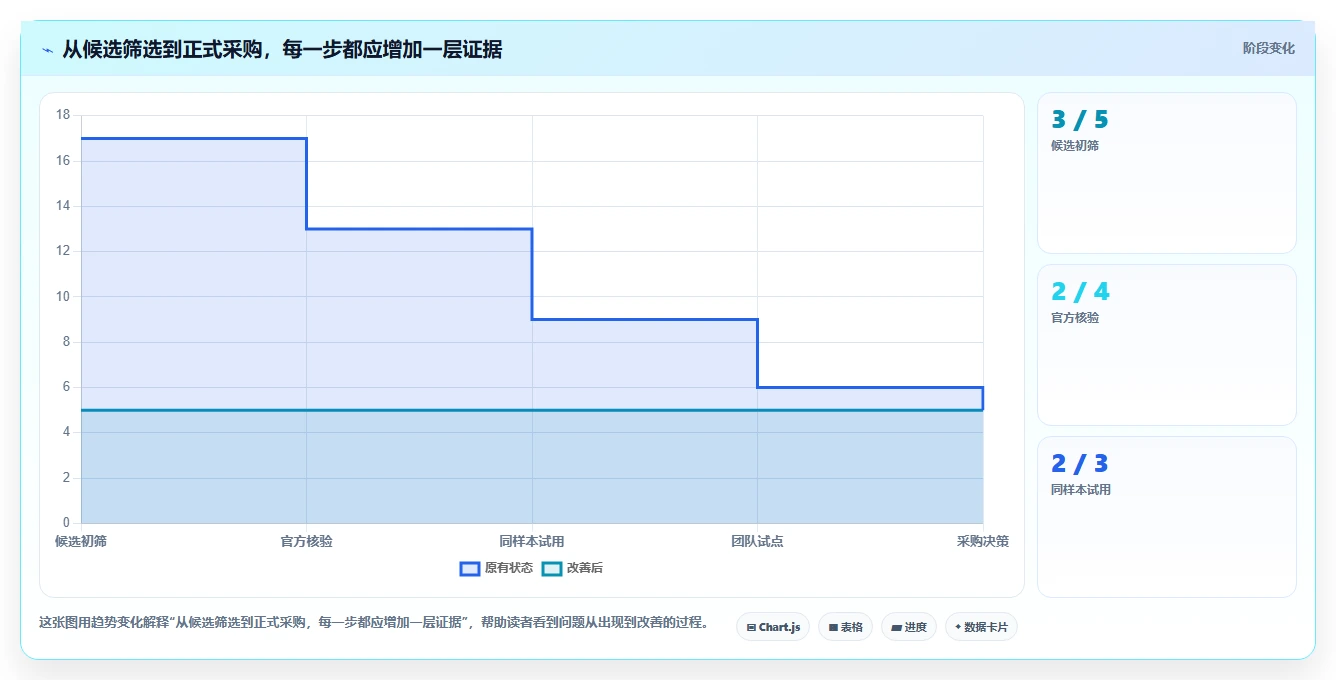Screen dimensions: 1336x680
Task: Click the 2 / 3 statistic number
Action: (1080, 464)
